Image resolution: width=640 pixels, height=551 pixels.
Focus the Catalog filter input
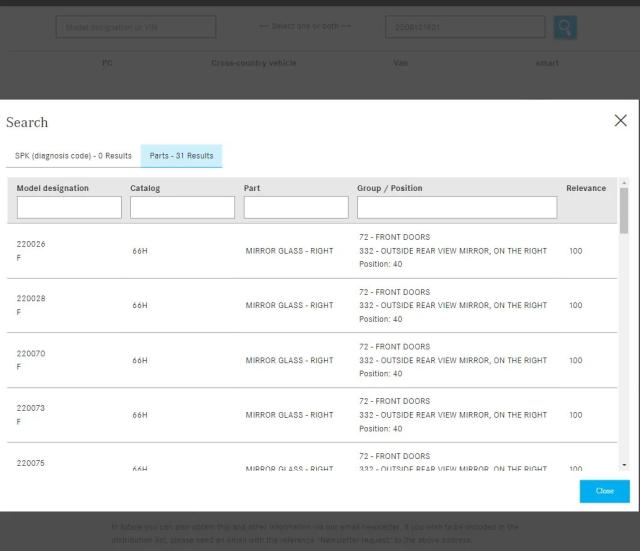point(182,207)
